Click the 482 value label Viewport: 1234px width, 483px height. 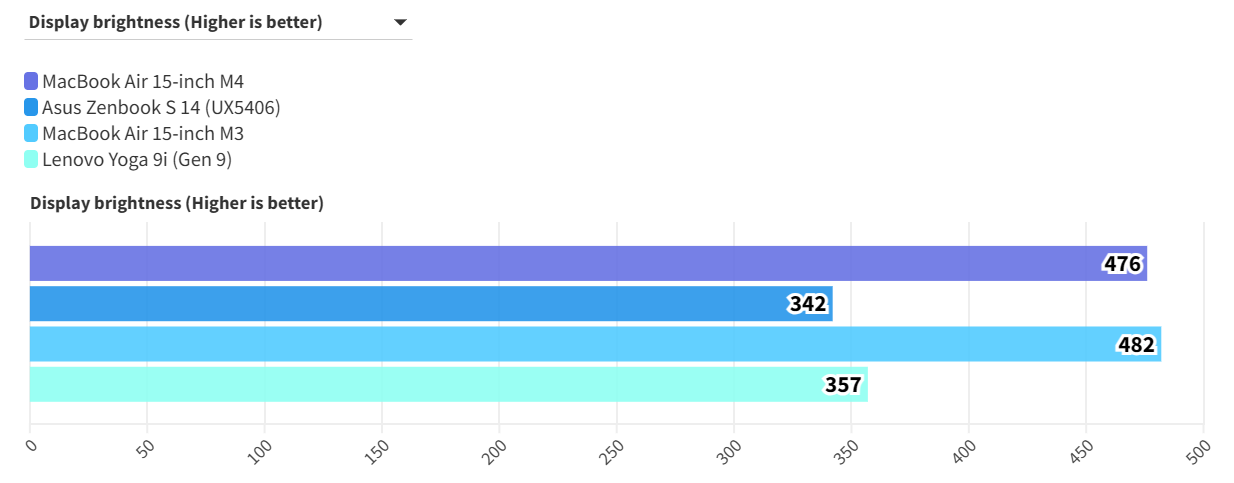[1137, 345]
